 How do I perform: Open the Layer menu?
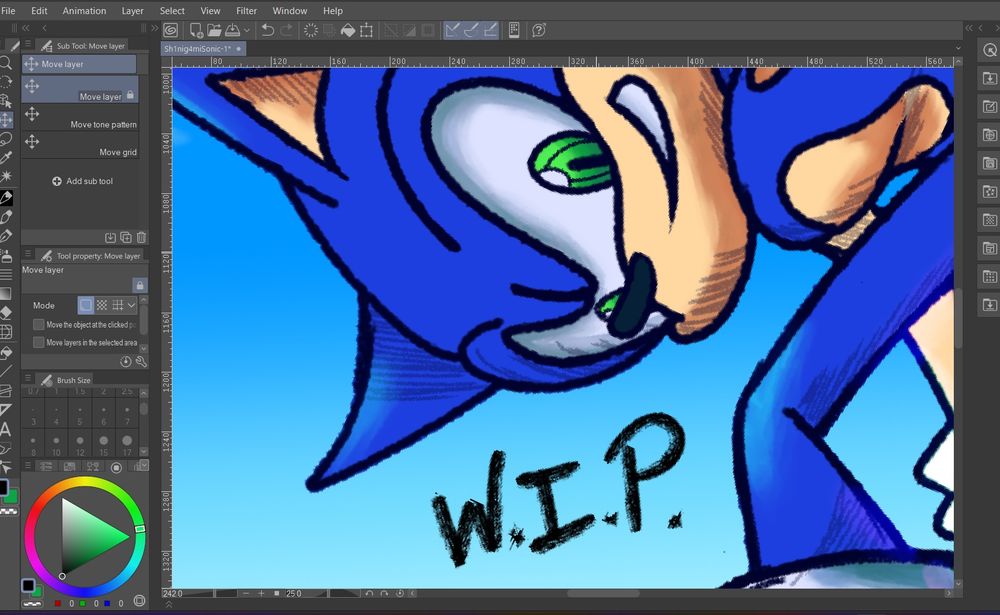point(133,11)
